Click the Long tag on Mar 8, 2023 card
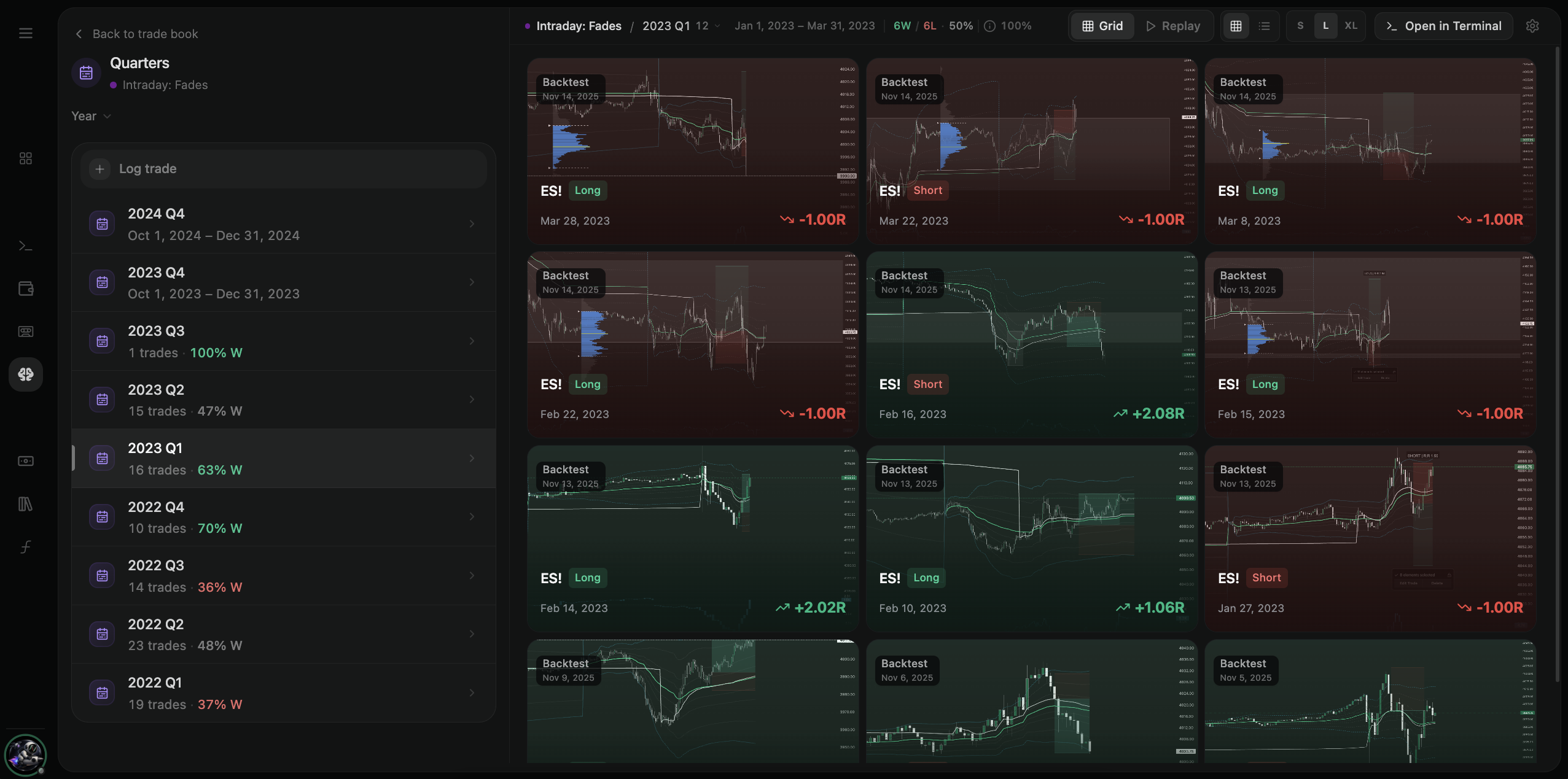 coord(1265,190)
